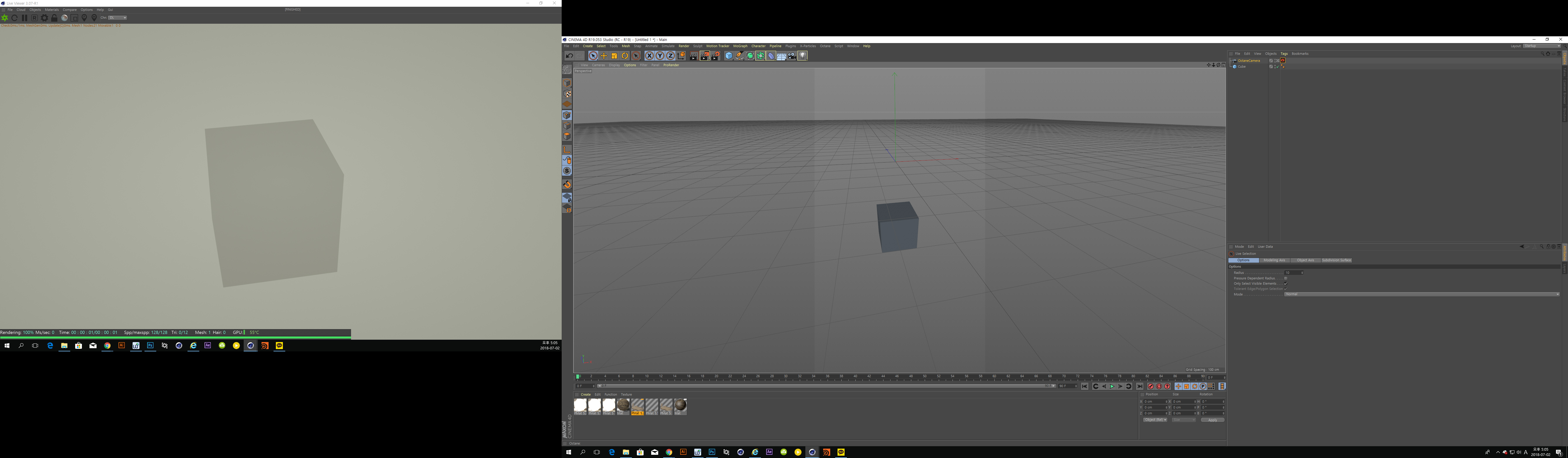The image size is (1568, 458).
Task: Toggle Z axis lock
Action: [x=670, y=56]
